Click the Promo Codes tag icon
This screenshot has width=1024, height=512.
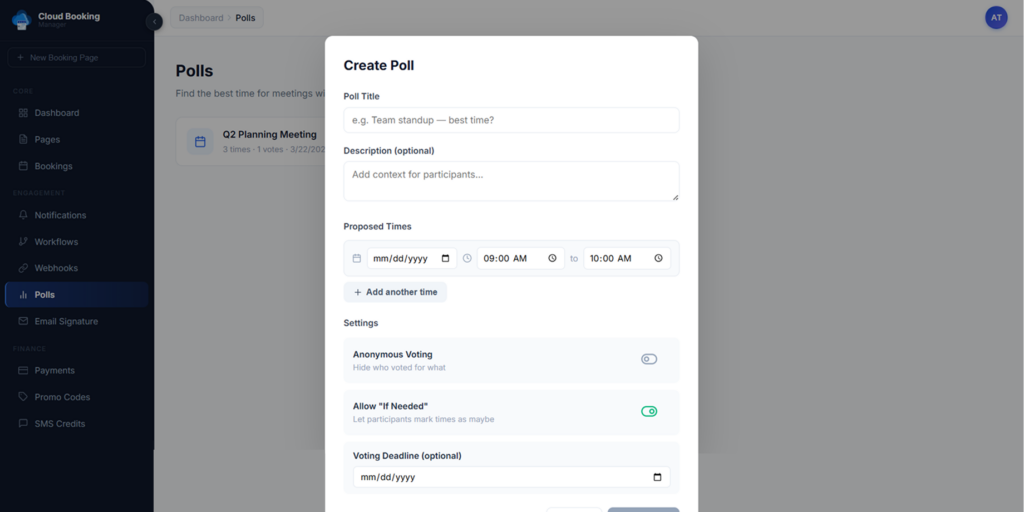pos(24,397)
